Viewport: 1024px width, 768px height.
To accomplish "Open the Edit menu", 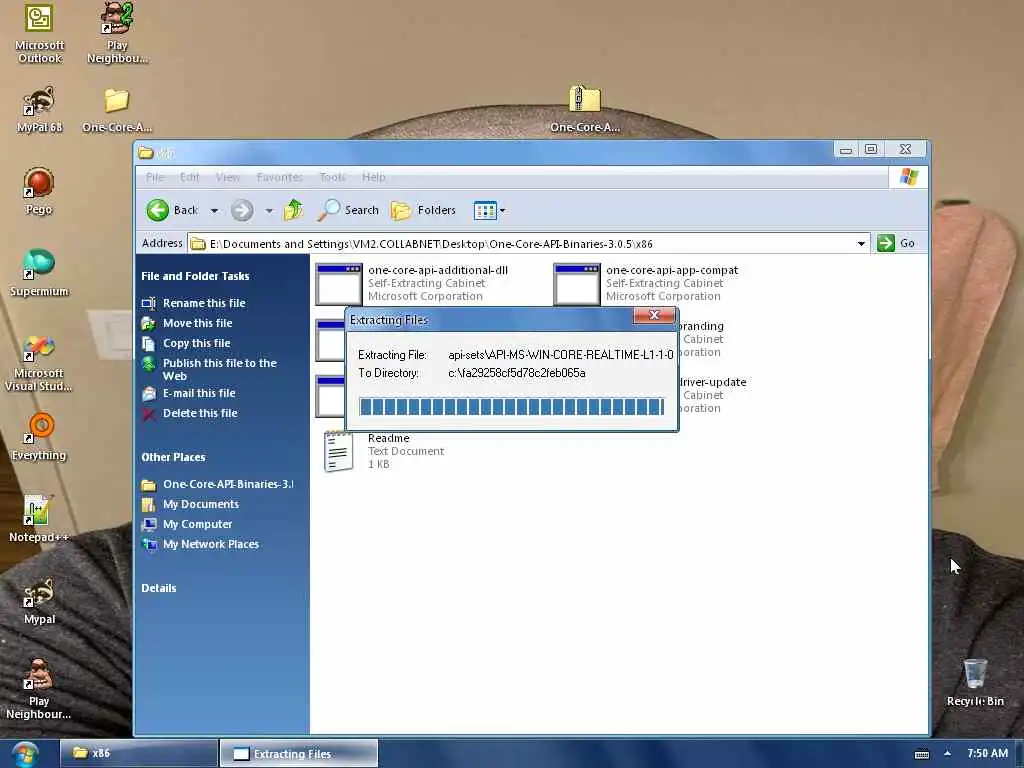I will [189, 178].
